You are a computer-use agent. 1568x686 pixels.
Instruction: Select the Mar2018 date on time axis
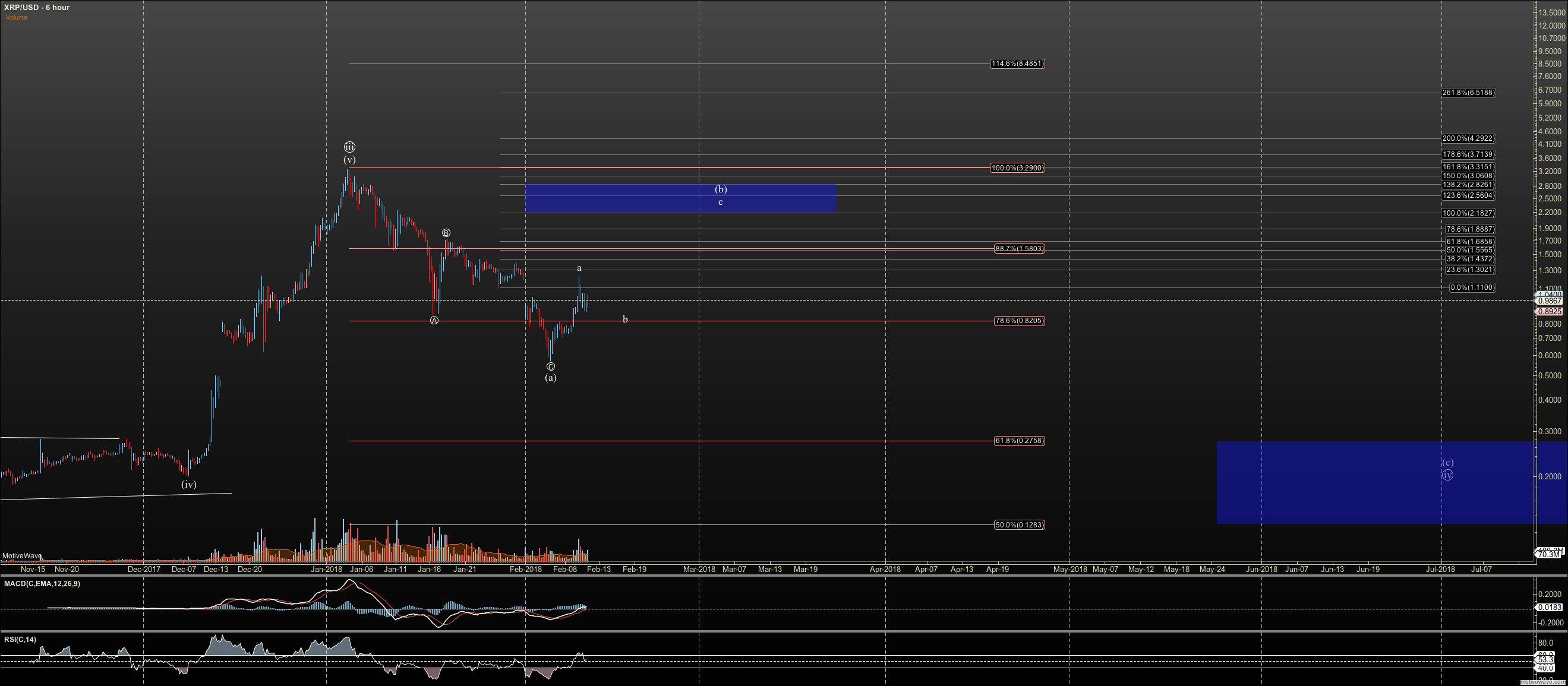click(x=699, y=570)
